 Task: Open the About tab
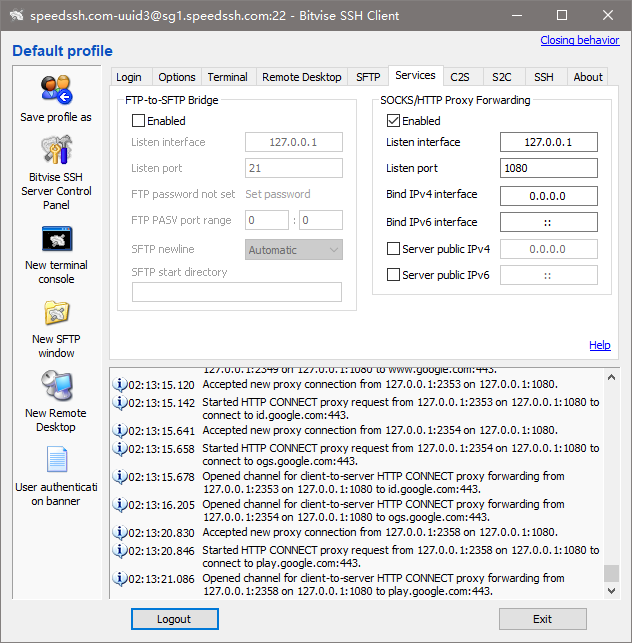588,77
